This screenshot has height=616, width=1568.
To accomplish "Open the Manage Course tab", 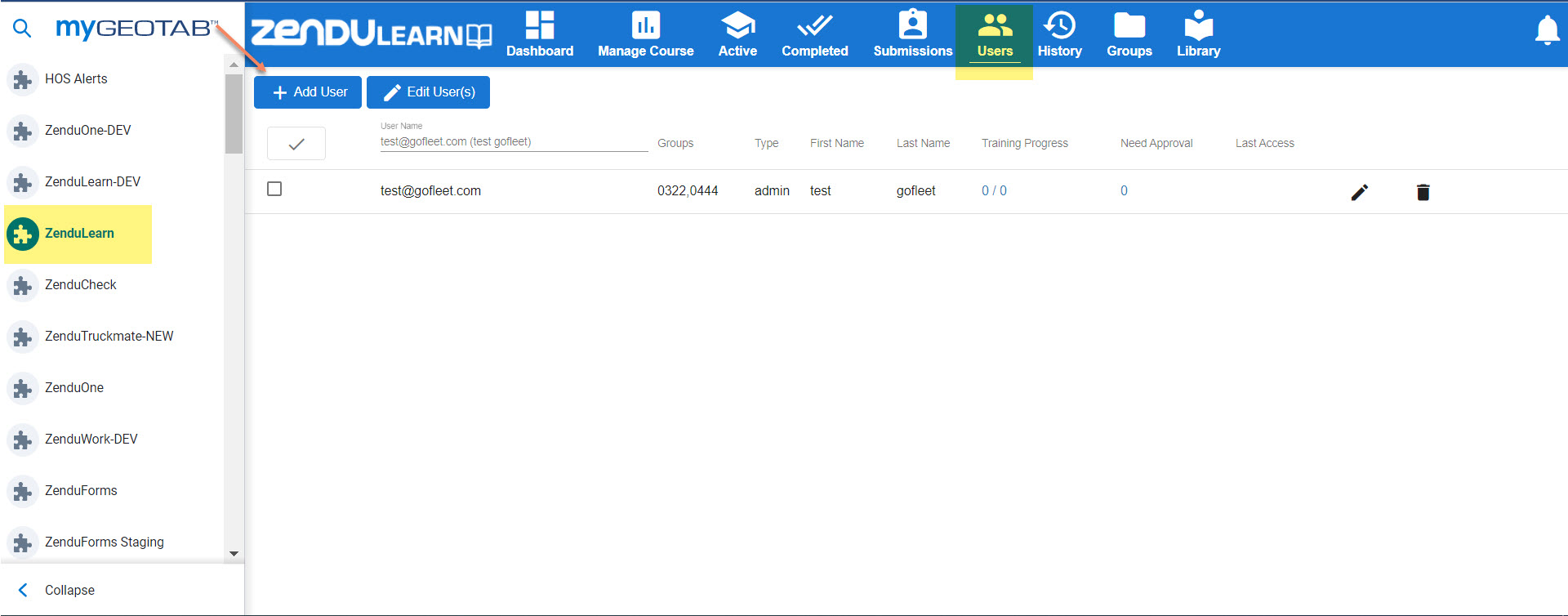I will pyautogui.click(x=645, y=34).
